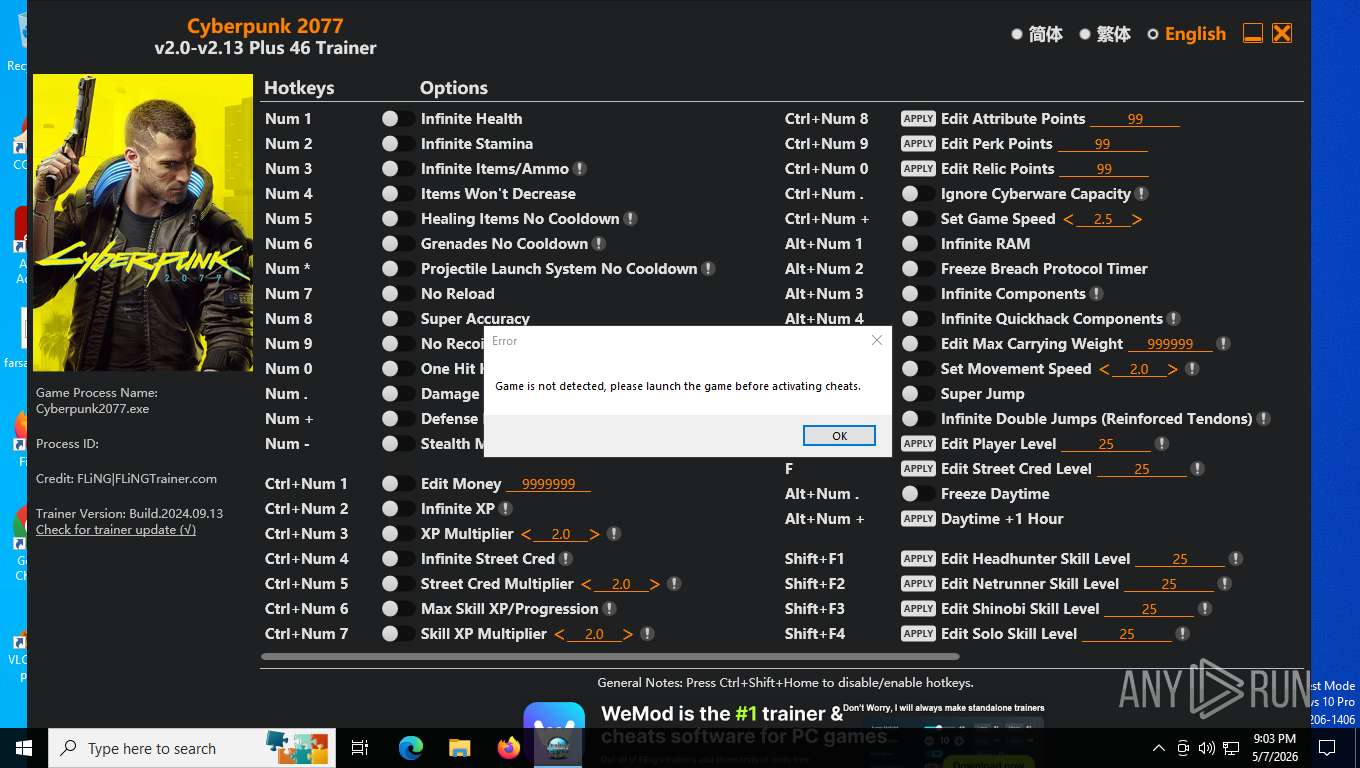The height and width of the screenshot is (768, 1360).
Task: Show info icon for Set Movement Speed
Action: point(1191,368)
